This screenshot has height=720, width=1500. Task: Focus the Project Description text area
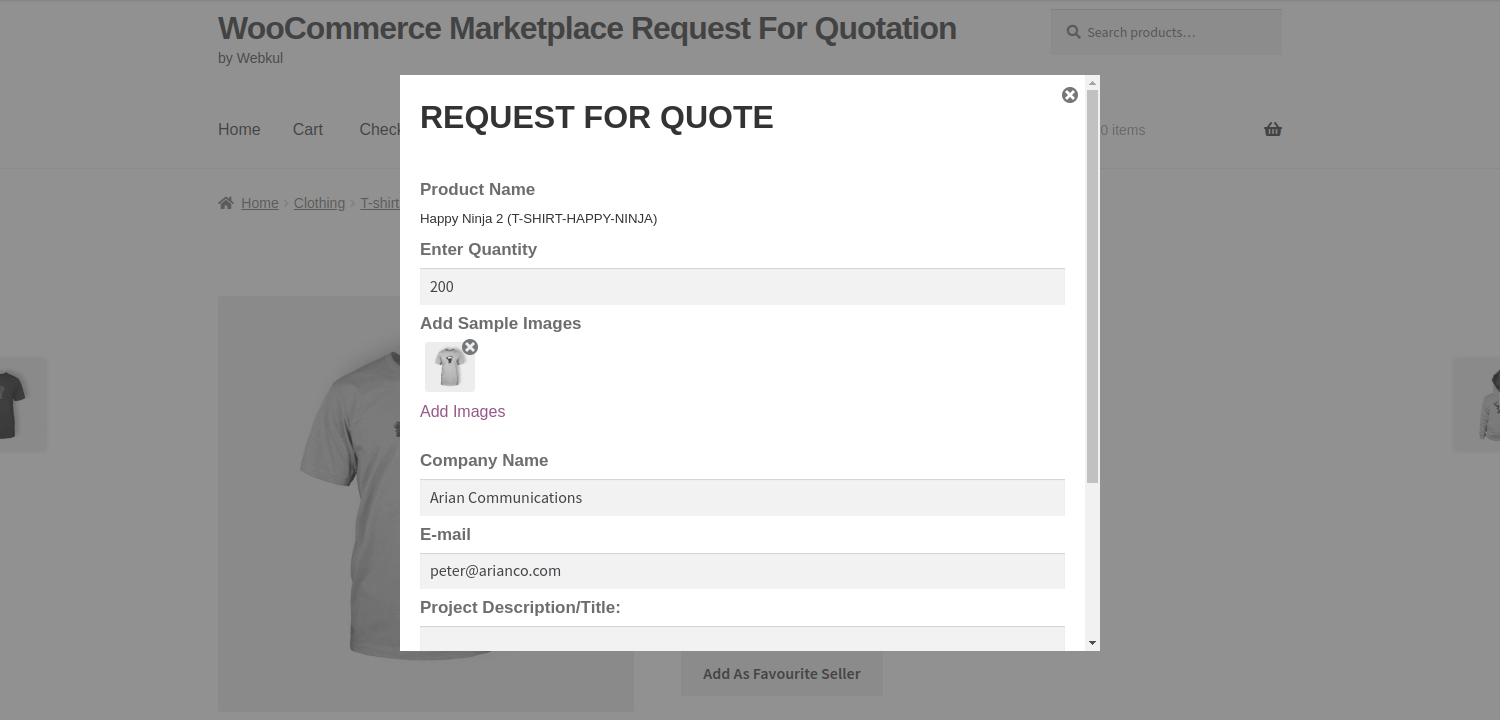[742, 640]
